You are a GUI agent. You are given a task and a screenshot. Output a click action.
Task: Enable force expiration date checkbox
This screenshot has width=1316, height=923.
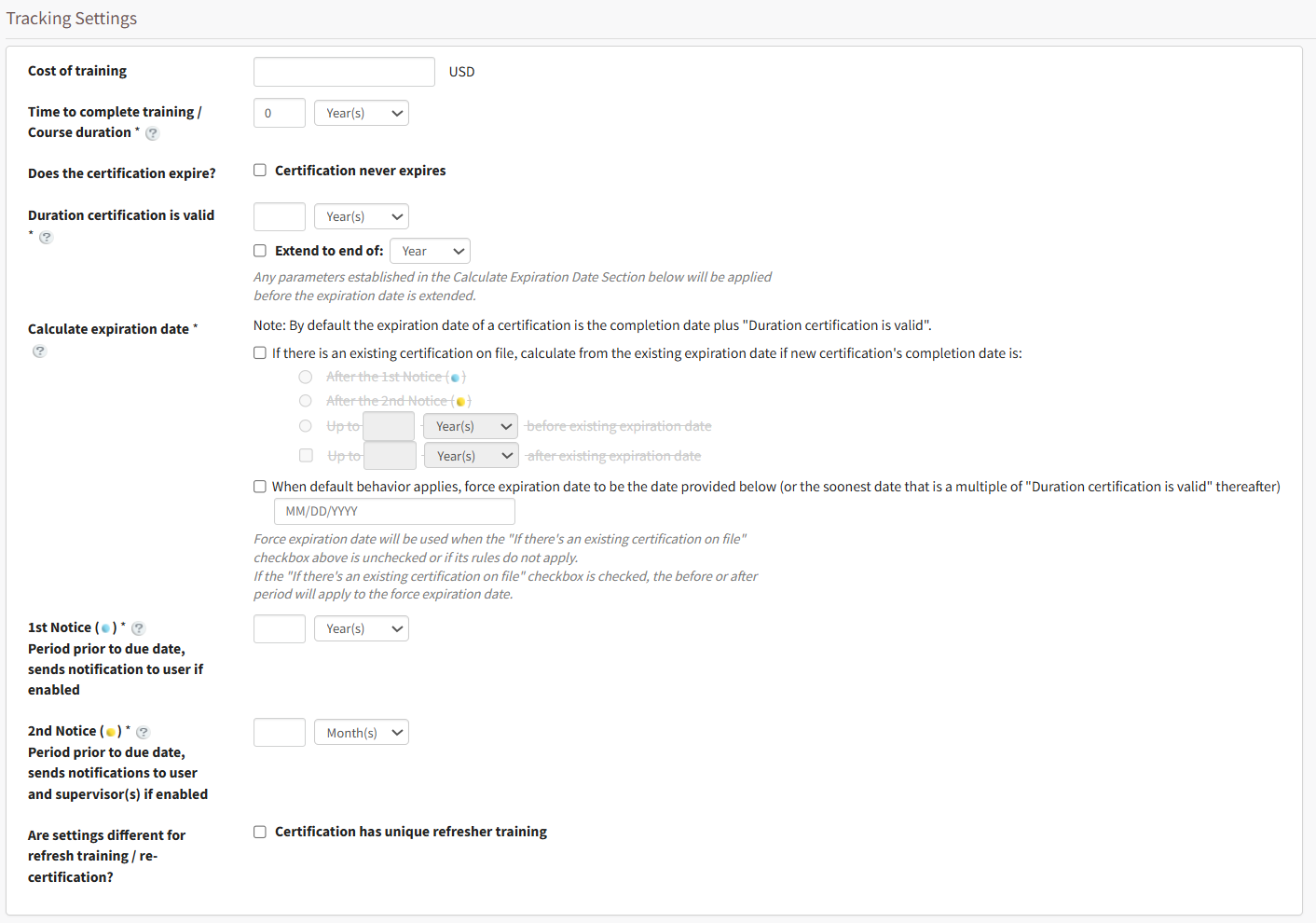(x=260, y=487)
